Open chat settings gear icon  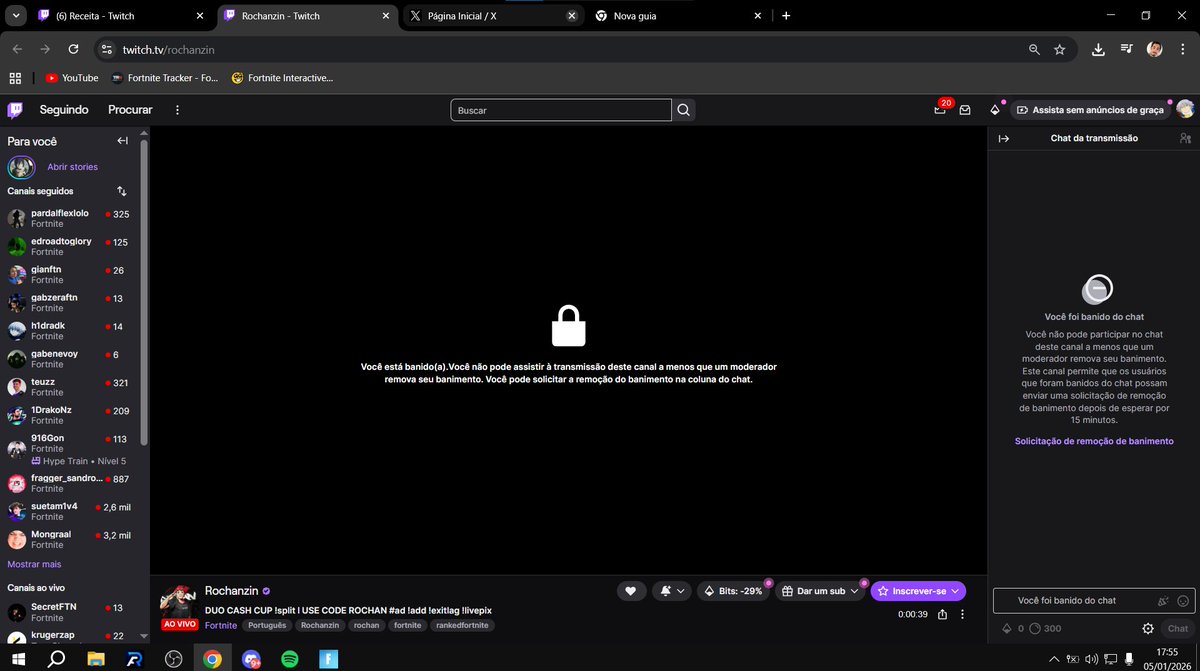click(x=1148, y=628)
